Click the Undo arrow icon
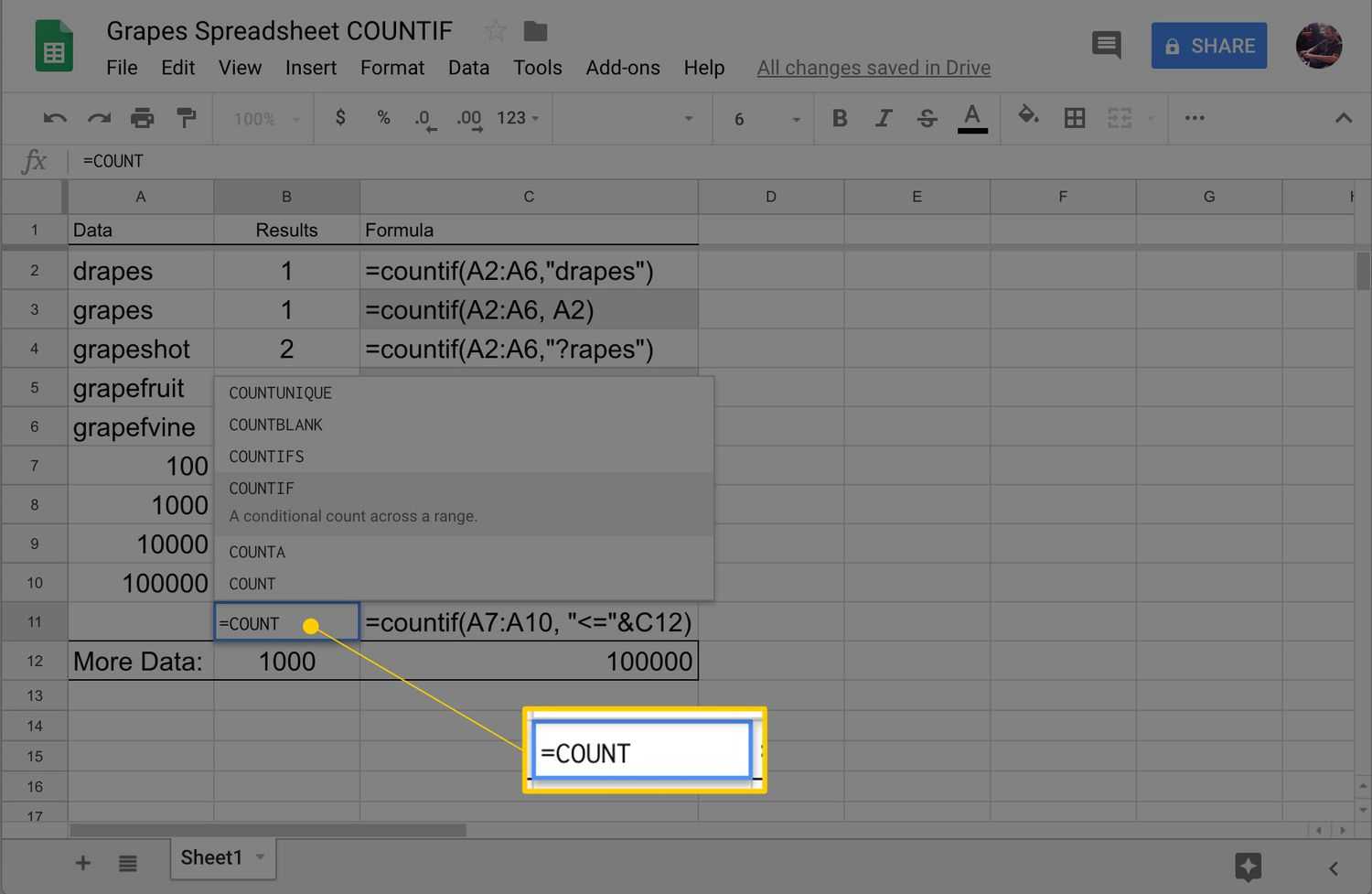Image resolution: width=1372 pixels, height=894 pixels. click(55, 118)
